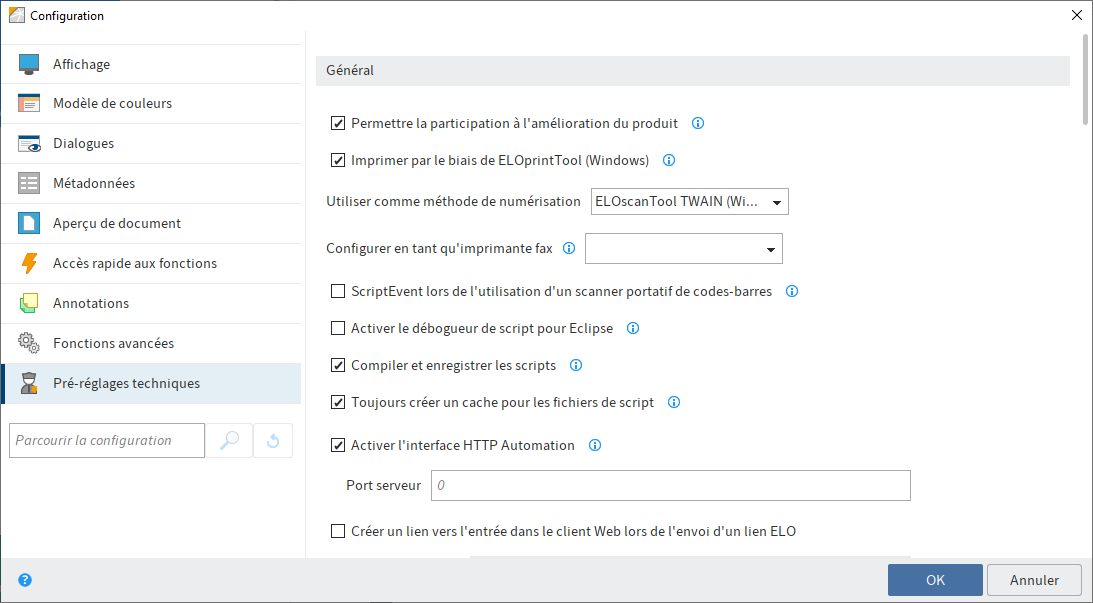Open Modèle de couleurs via its palette icon

(31, 103)
